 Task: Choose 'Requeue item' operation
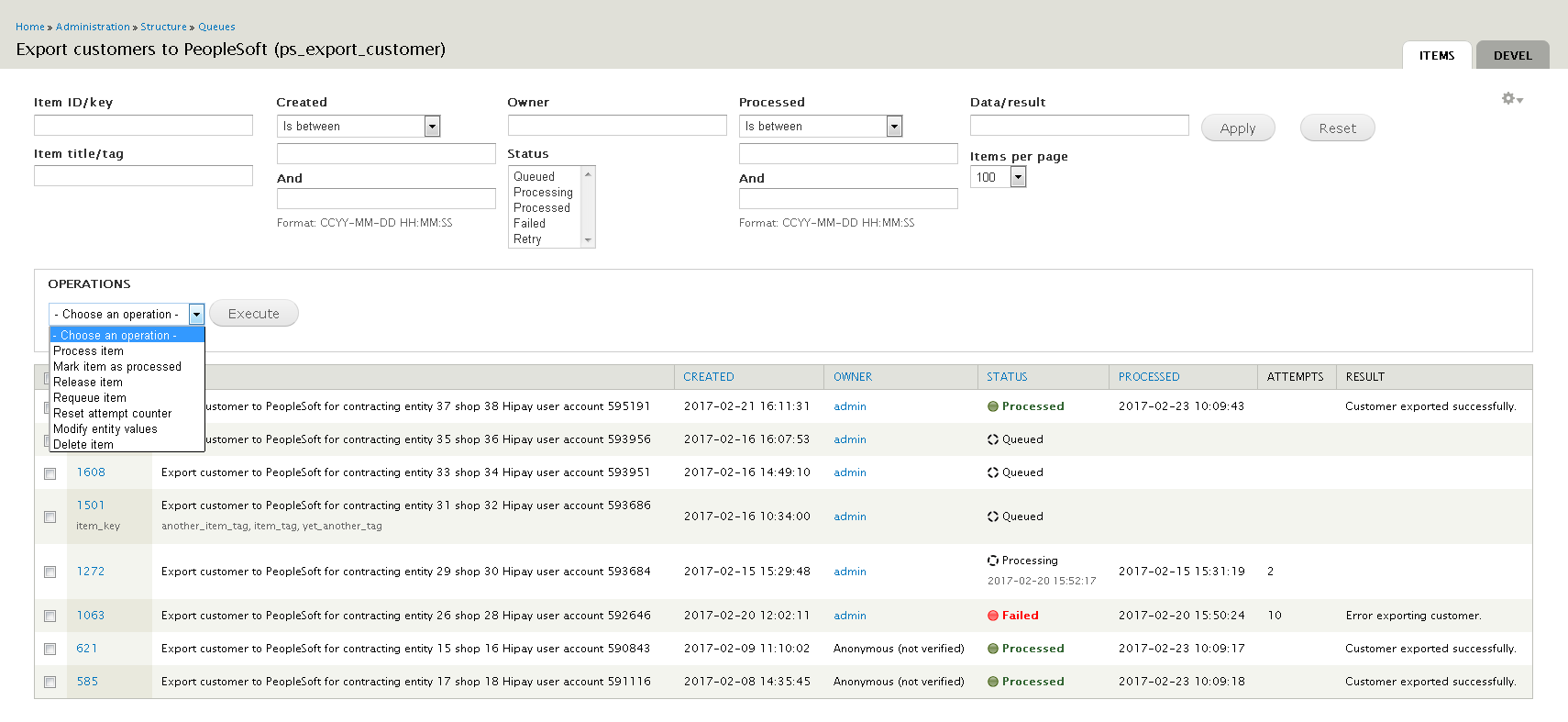pyautogui.click(x=127, y=398)
